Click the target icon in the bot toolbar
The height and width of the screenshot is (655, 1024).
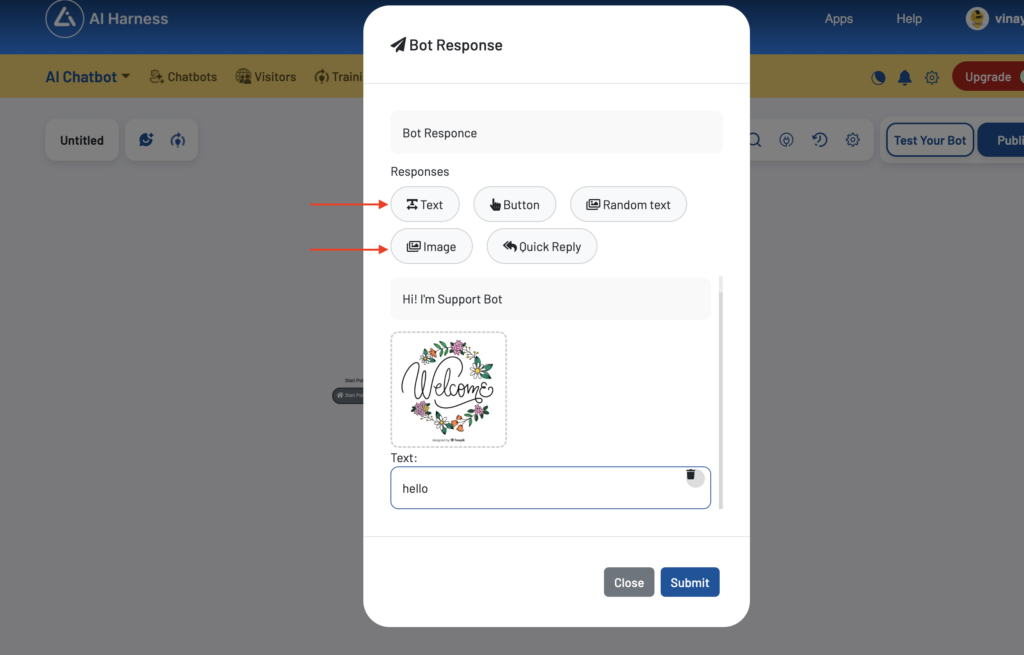[x=786, y=140]
